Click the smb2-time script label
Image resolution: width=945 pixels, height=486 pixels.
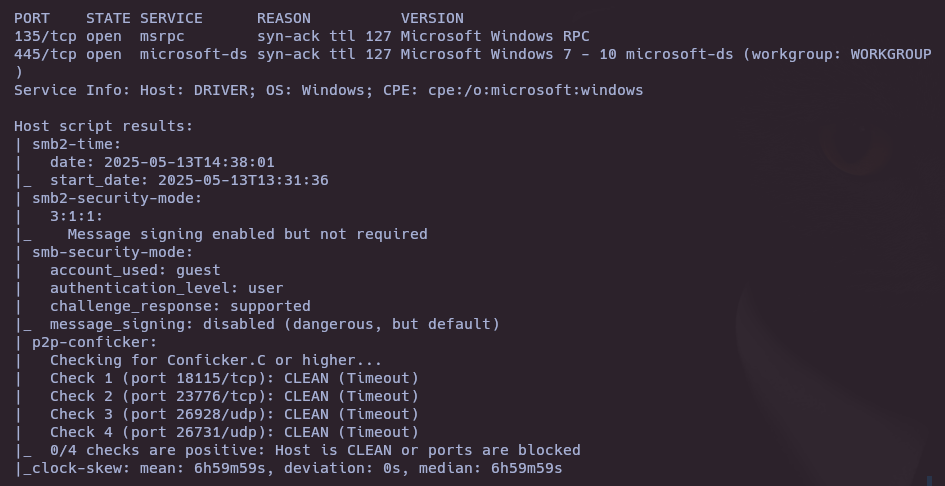(x=77, y=145)
